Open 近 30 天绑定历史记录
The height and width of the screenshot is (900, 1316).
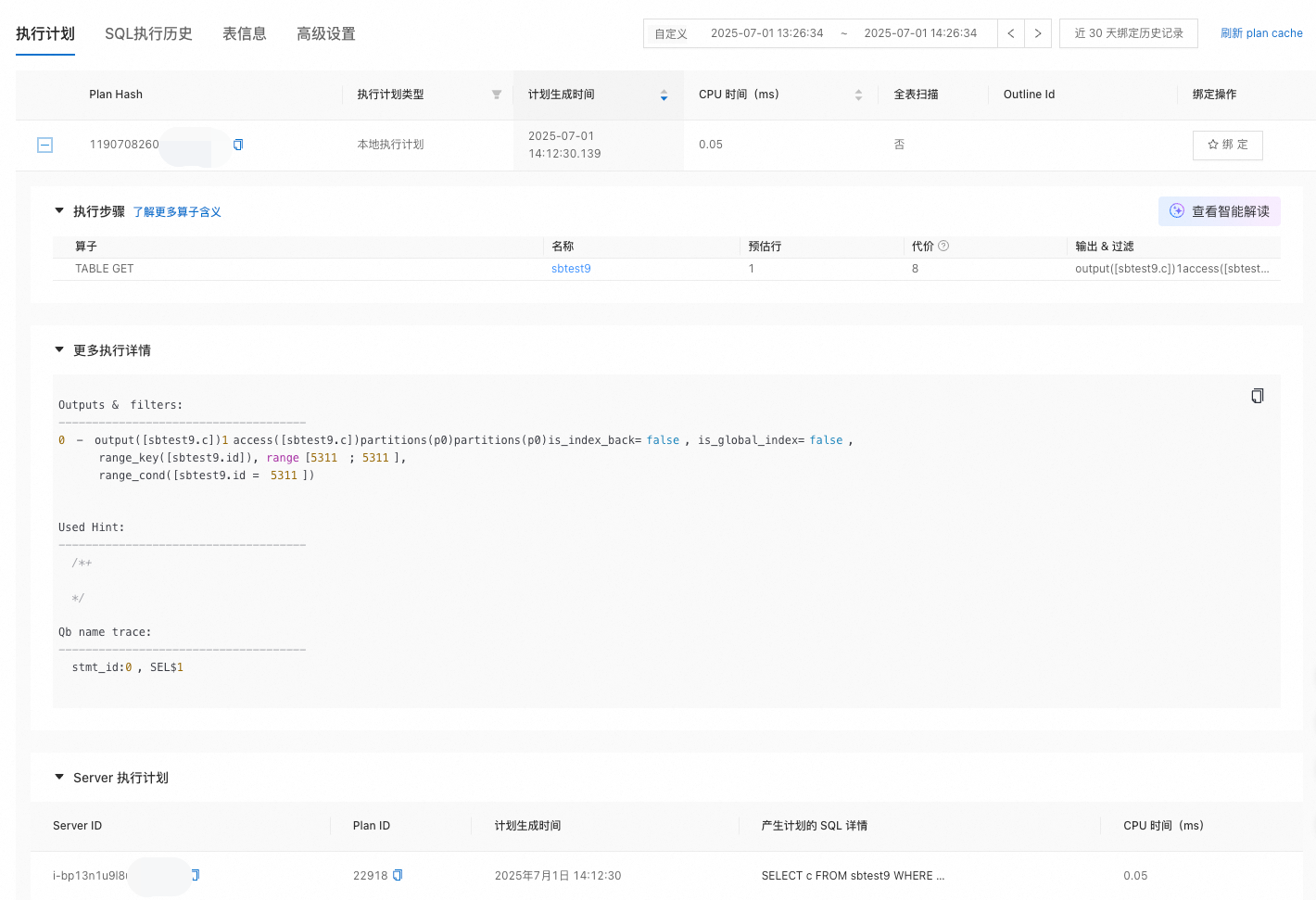click(1129, 33)
